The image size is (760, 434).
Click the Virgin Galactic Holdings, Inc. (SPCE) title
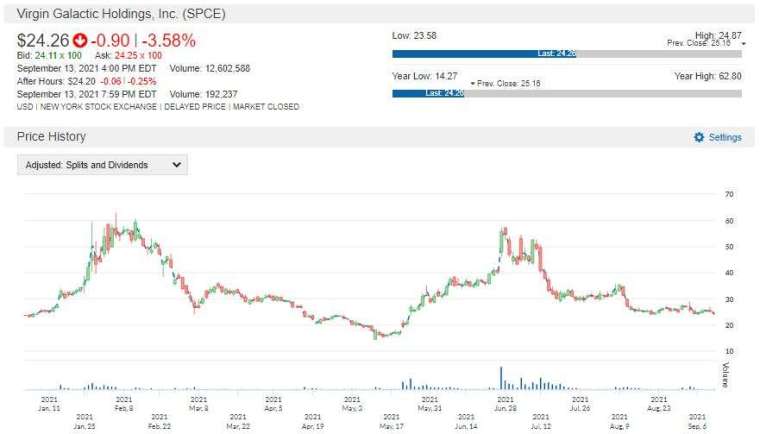(x=121, y=14)
